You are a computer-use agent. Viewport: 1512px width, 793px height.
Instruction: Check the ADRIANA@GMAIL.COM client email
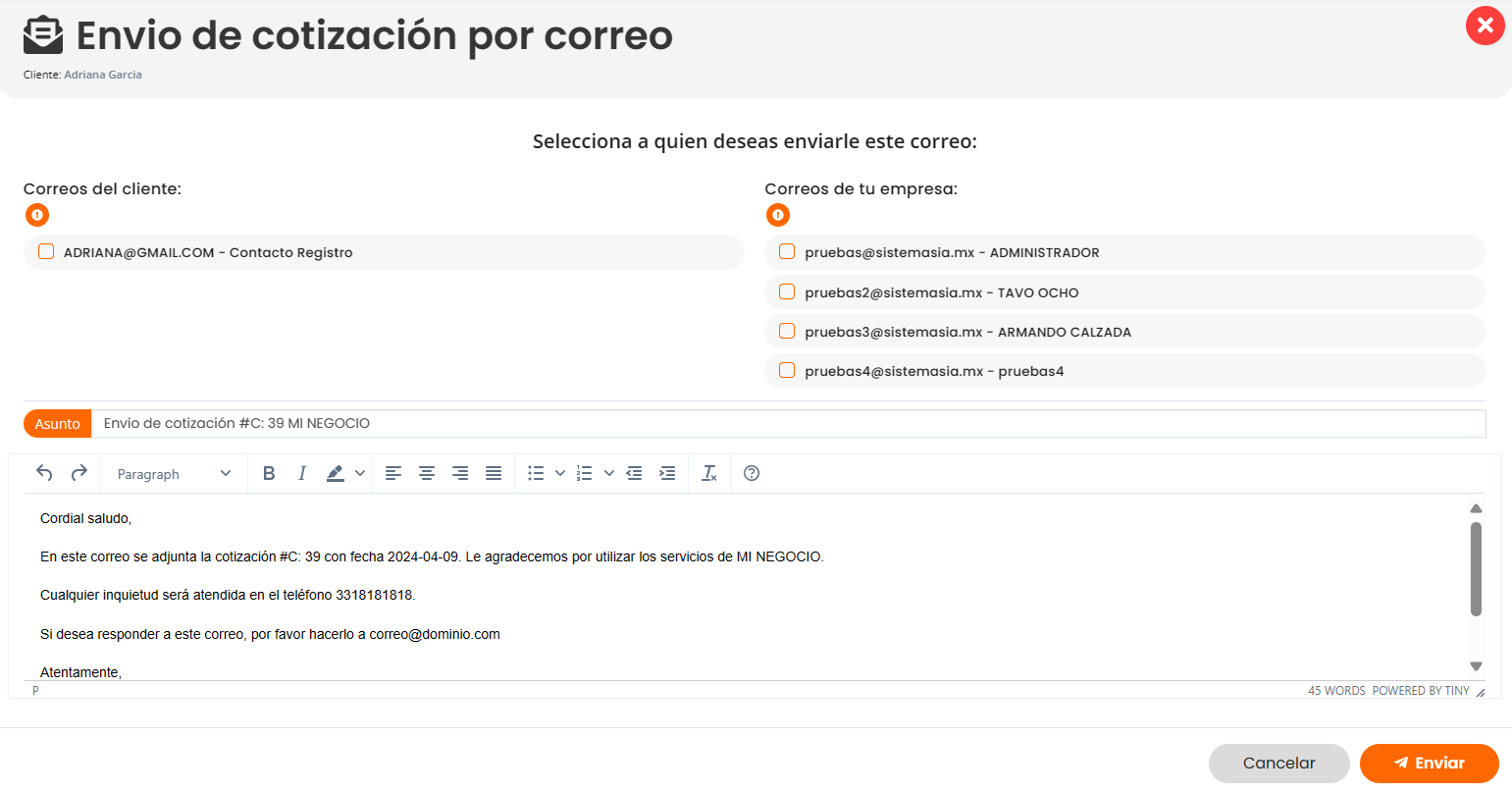[46, 252]
